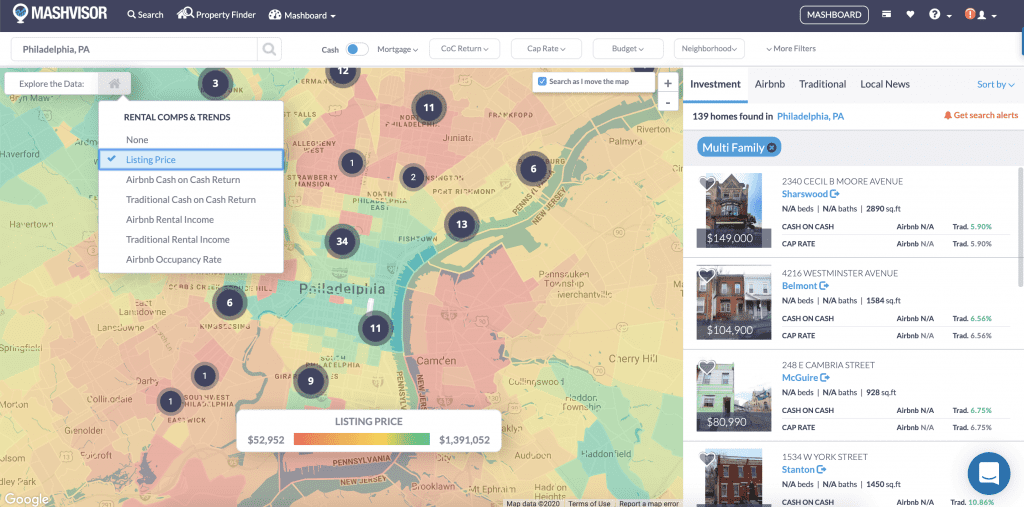The height and width of the screenshot is (507, 1024).
Task: Favorite the 4216 Westminster Avenue listing
Action: 707,276
